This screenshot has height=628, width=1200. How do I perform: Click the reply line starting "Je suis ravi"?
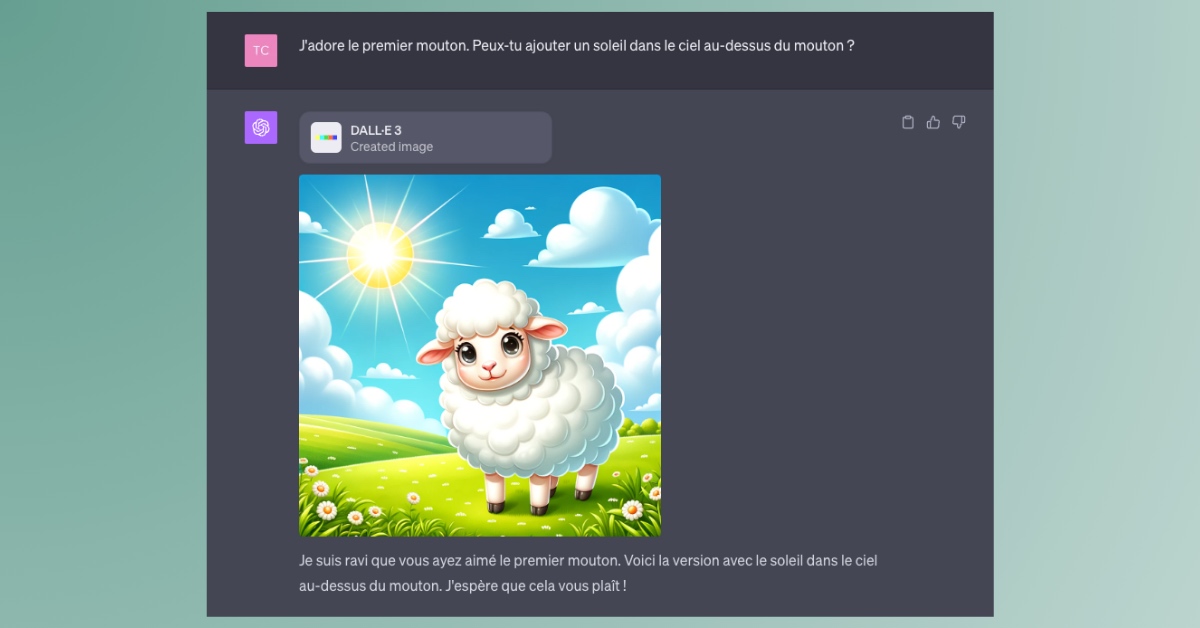(x=588, y=561)
